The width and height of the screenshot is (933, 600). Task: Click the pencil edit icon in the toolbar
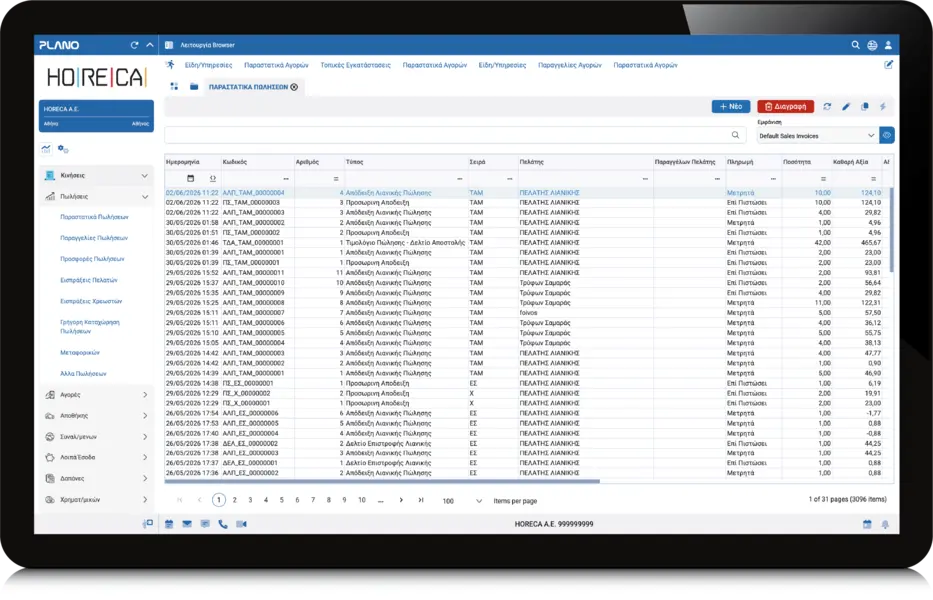[846, 107]
